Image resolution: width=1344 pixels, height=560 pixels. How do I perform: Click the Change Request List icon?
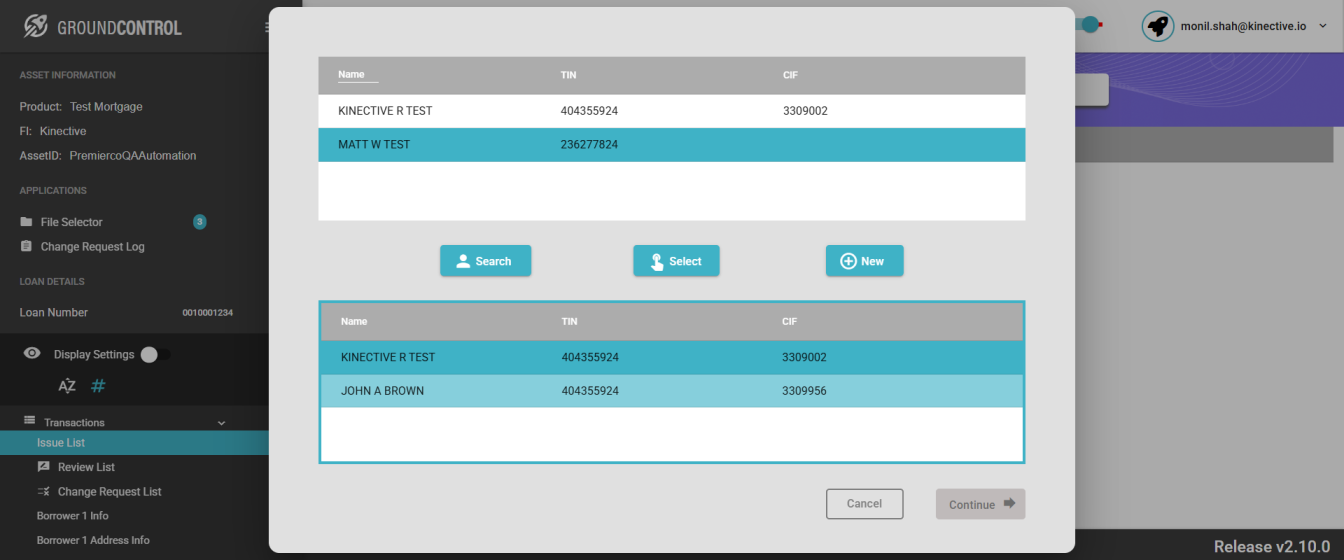tap(43, 491)
